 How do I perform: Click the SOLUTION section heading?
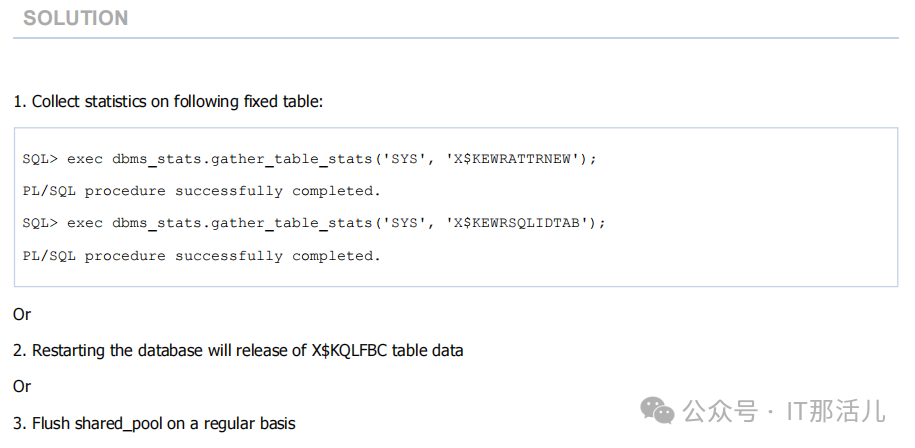click(x=76, y=18)
